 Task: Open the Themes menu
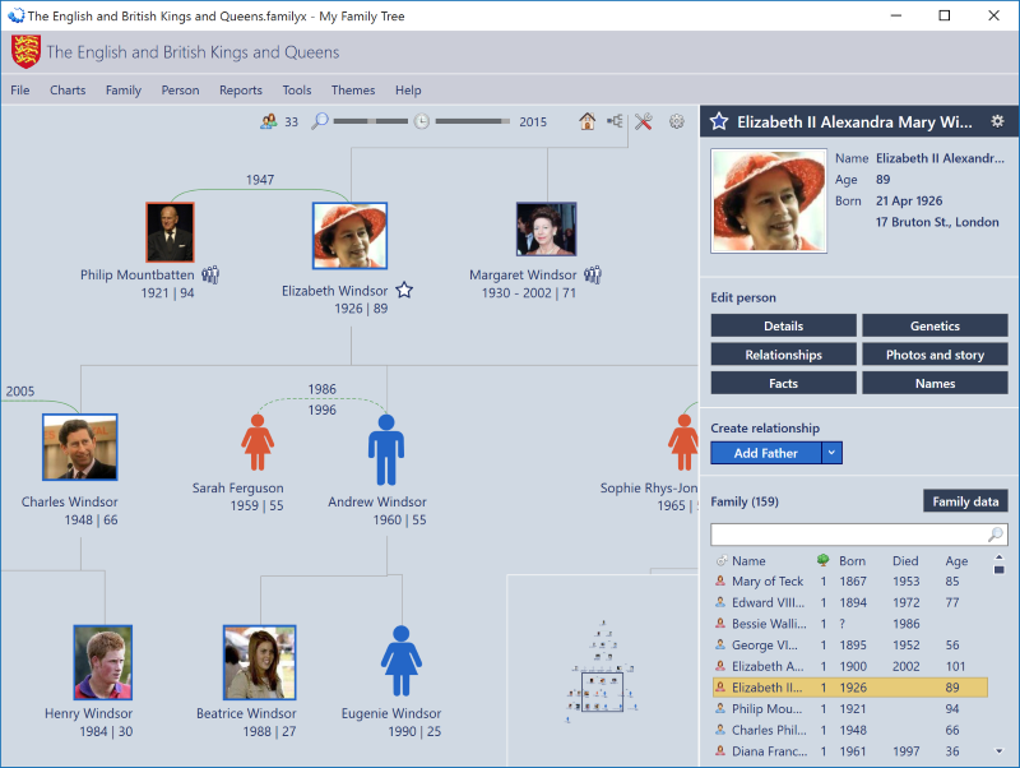click(x=353, y=90)
